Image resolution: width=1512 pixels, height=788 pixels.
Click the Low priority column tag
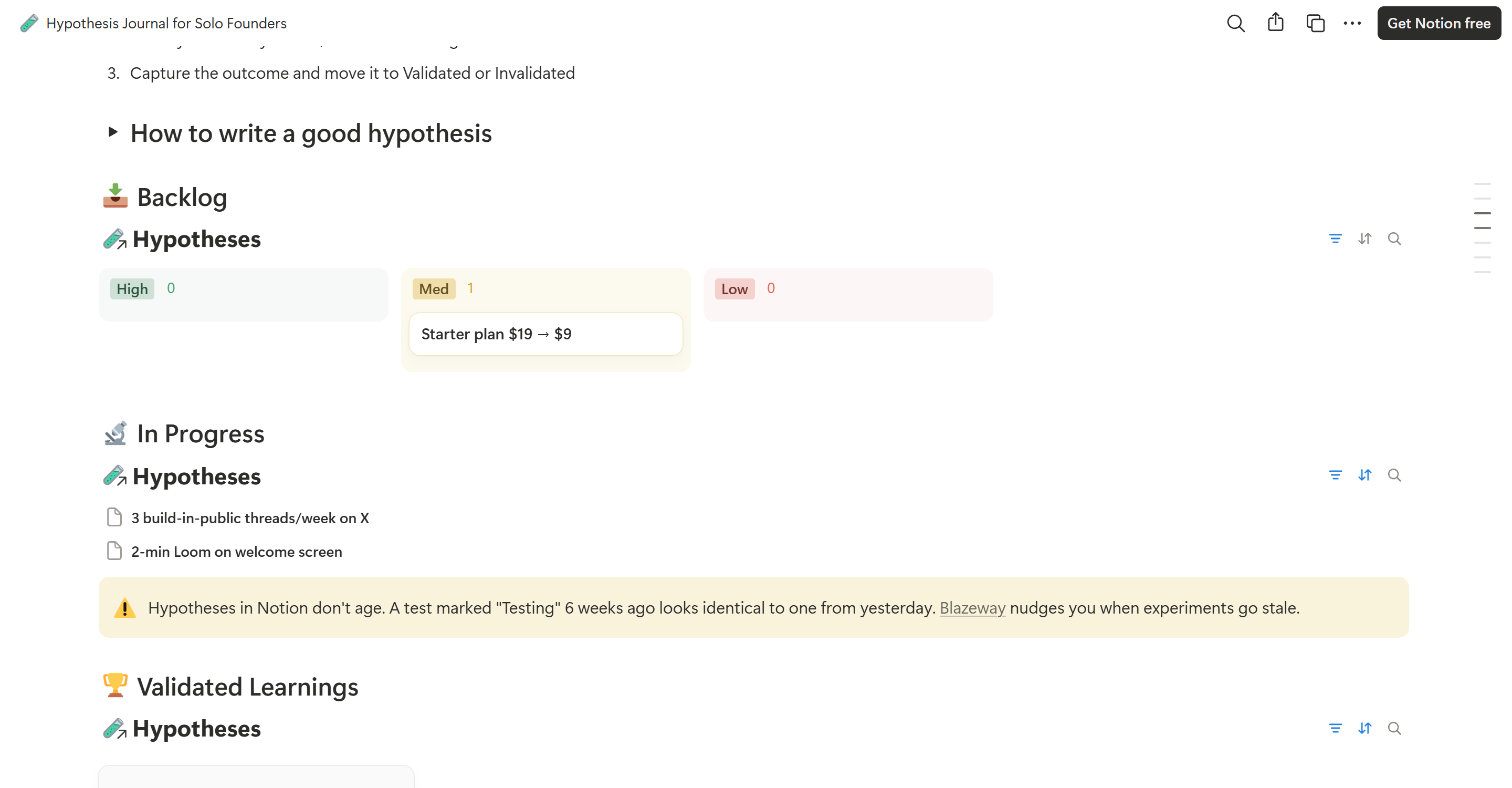click(734, 289)
